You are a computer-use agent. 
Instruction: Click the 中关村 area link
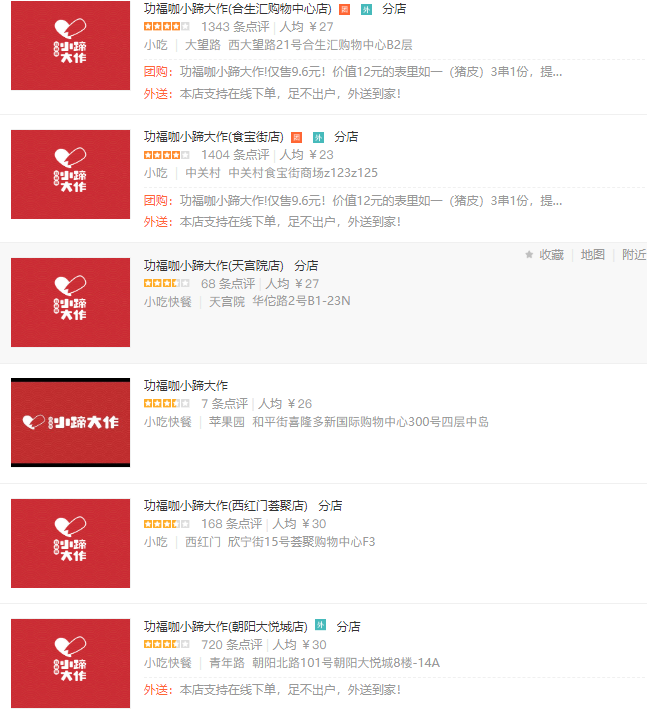click(x=203, y=173)
